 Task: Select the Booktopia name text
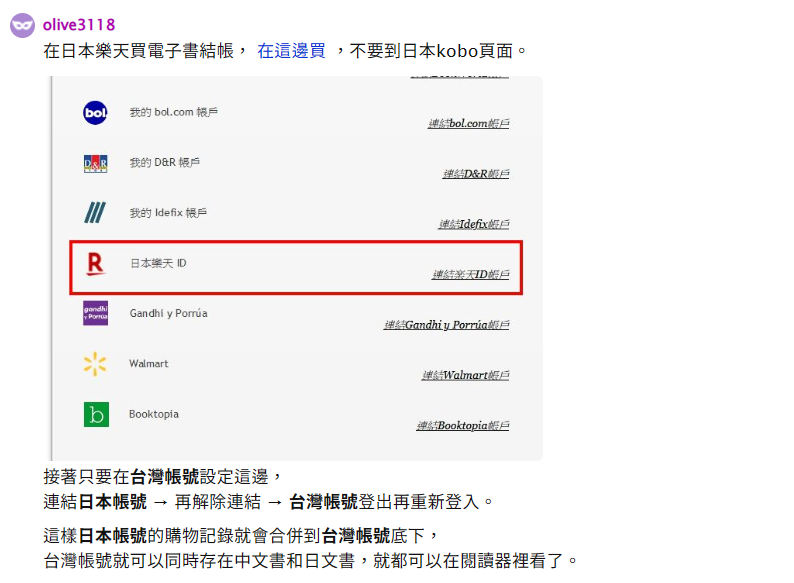pyautogui.click(x=154, y=414)
